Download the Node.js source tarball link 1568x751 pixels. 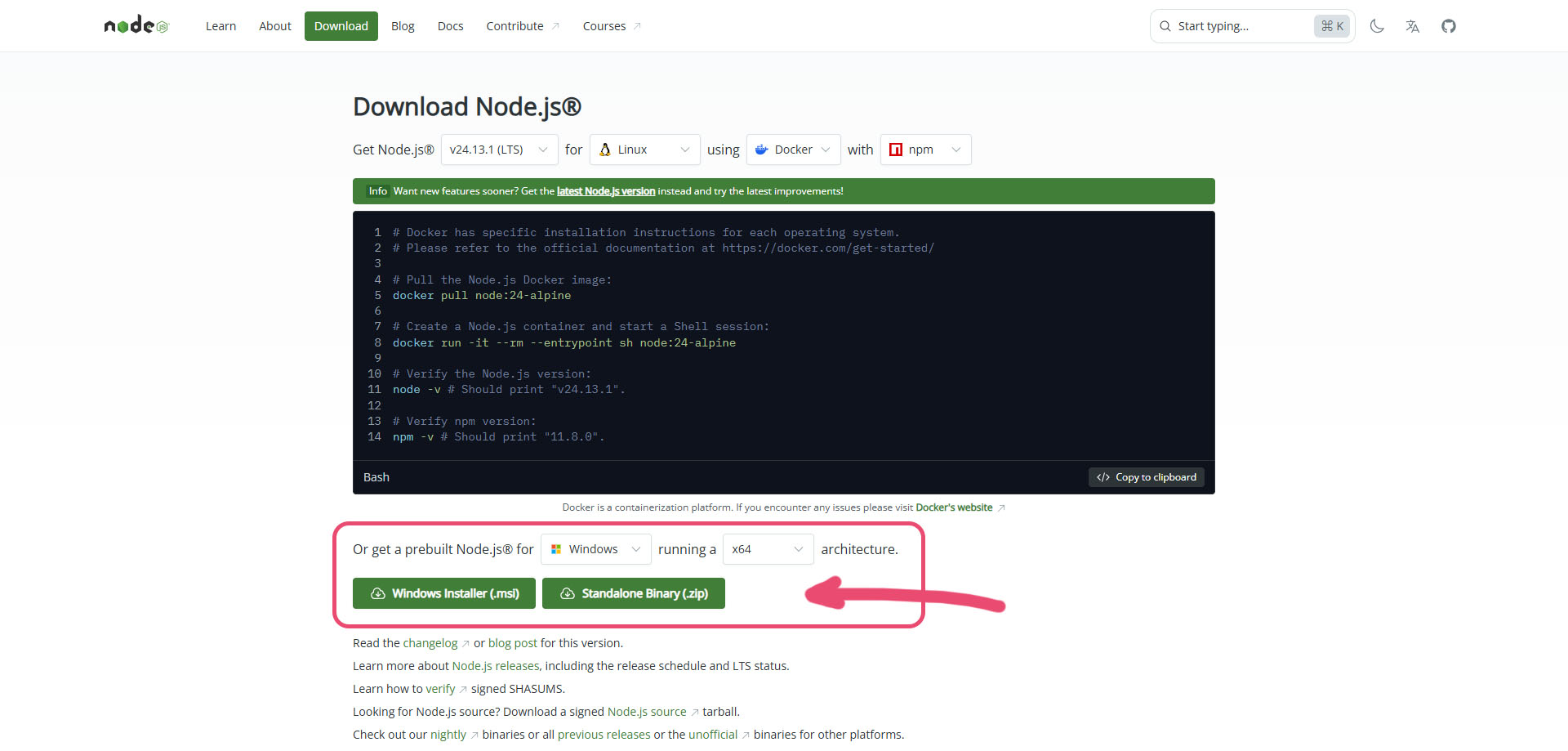tap(647, 712)
